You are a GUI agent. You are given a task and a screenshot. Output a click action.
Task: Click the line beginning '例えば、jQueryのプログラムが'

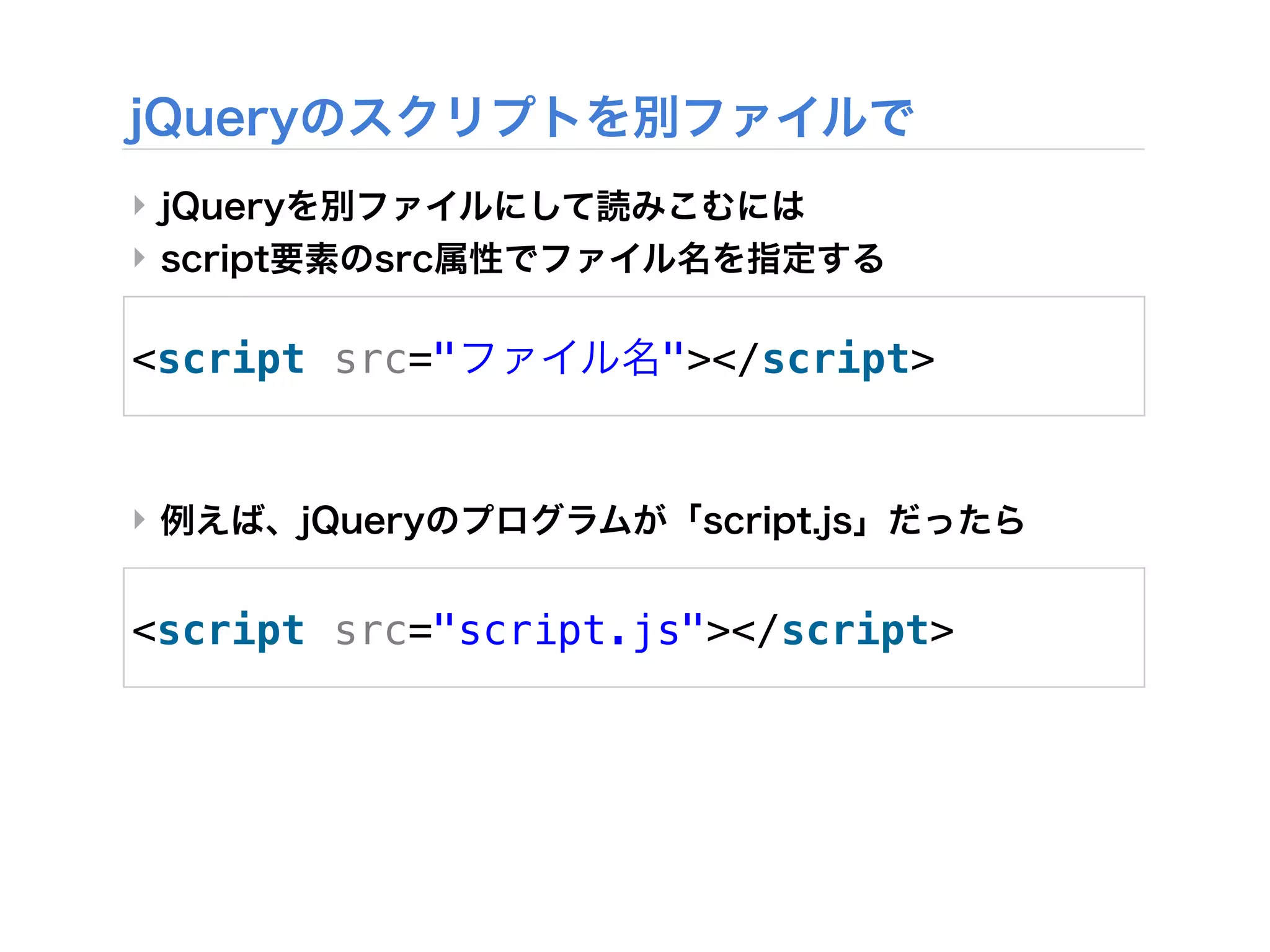click(x=592, y=521)
